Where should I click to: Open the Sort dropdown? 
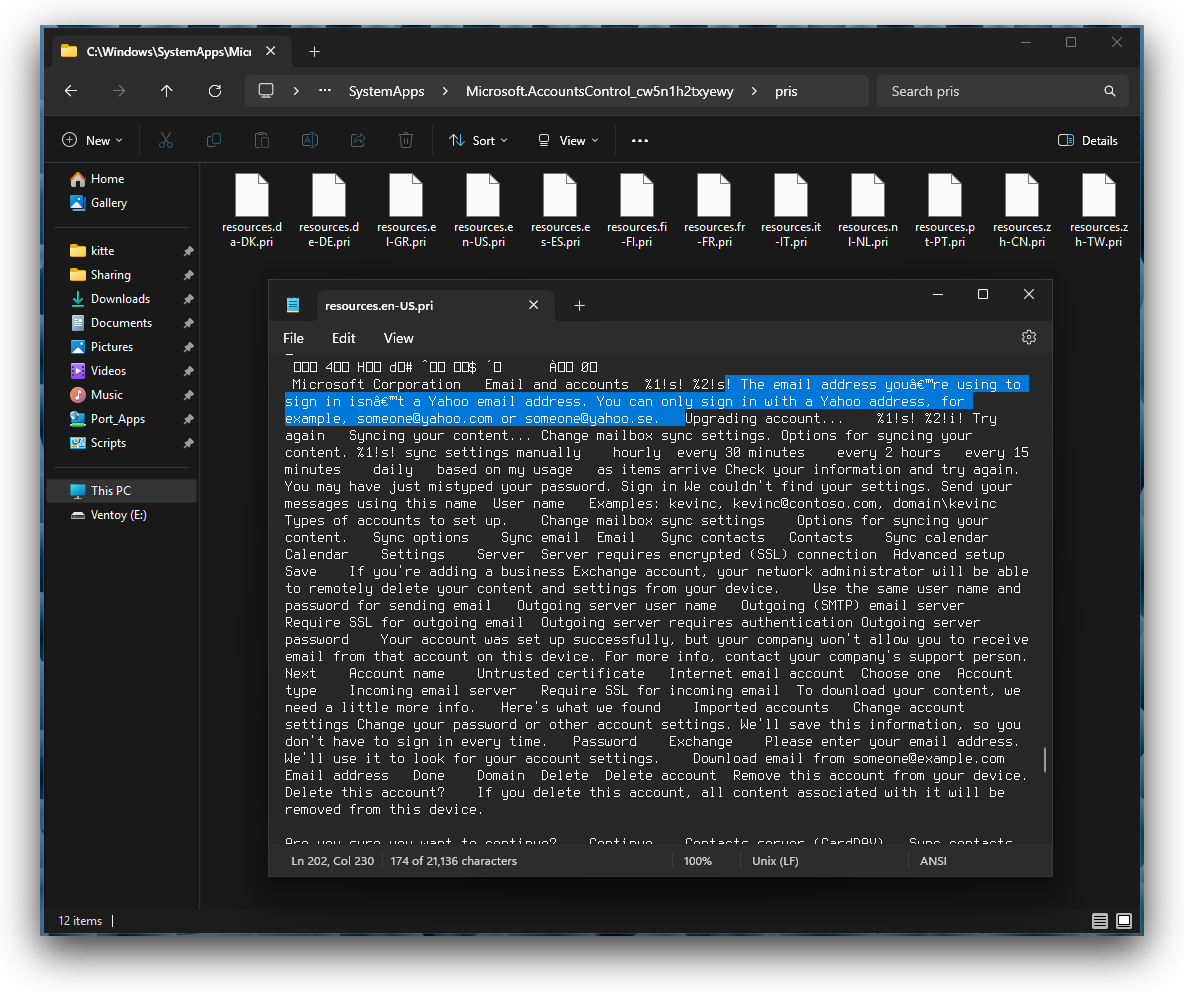[x=479, y=140]
